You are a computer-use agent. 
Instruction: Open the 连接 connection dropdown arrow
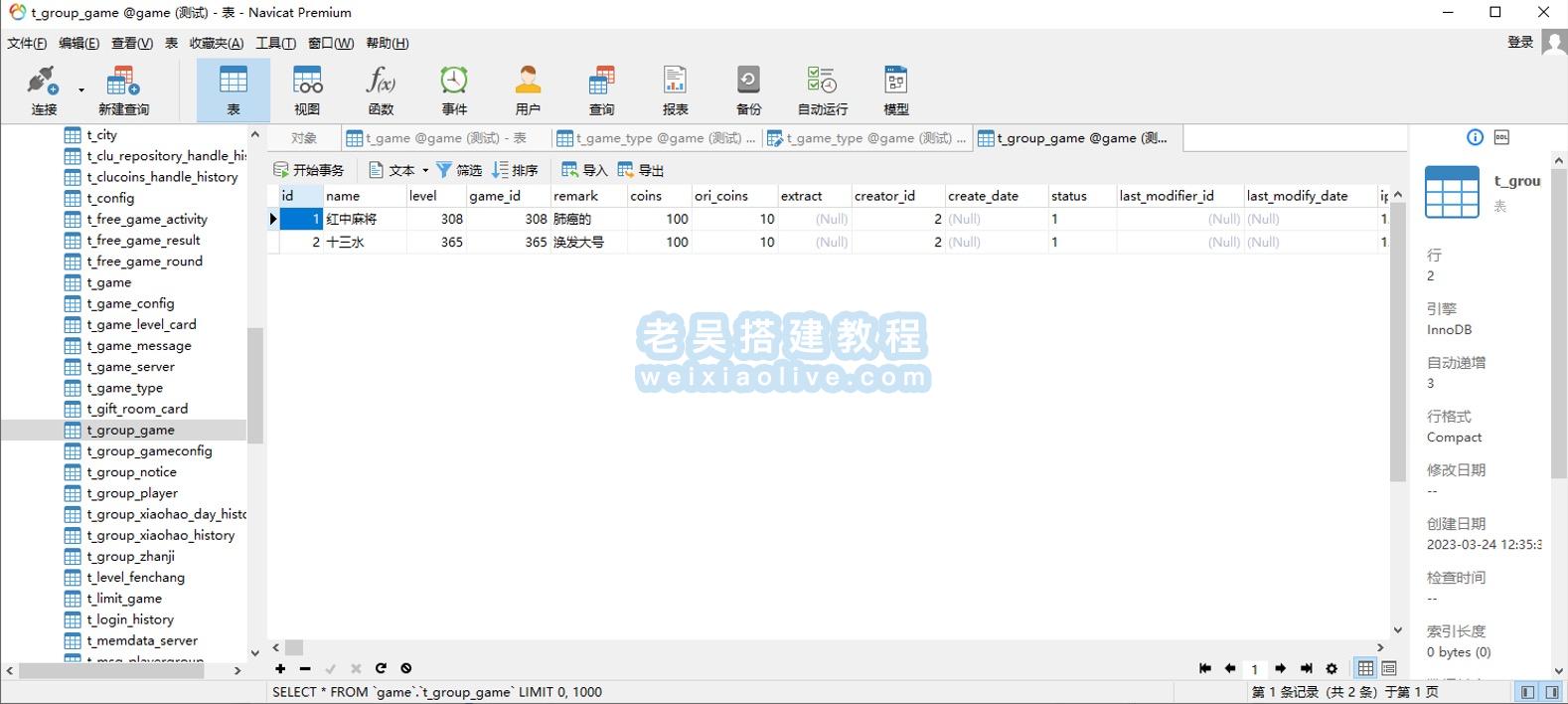tap(81, 90)
